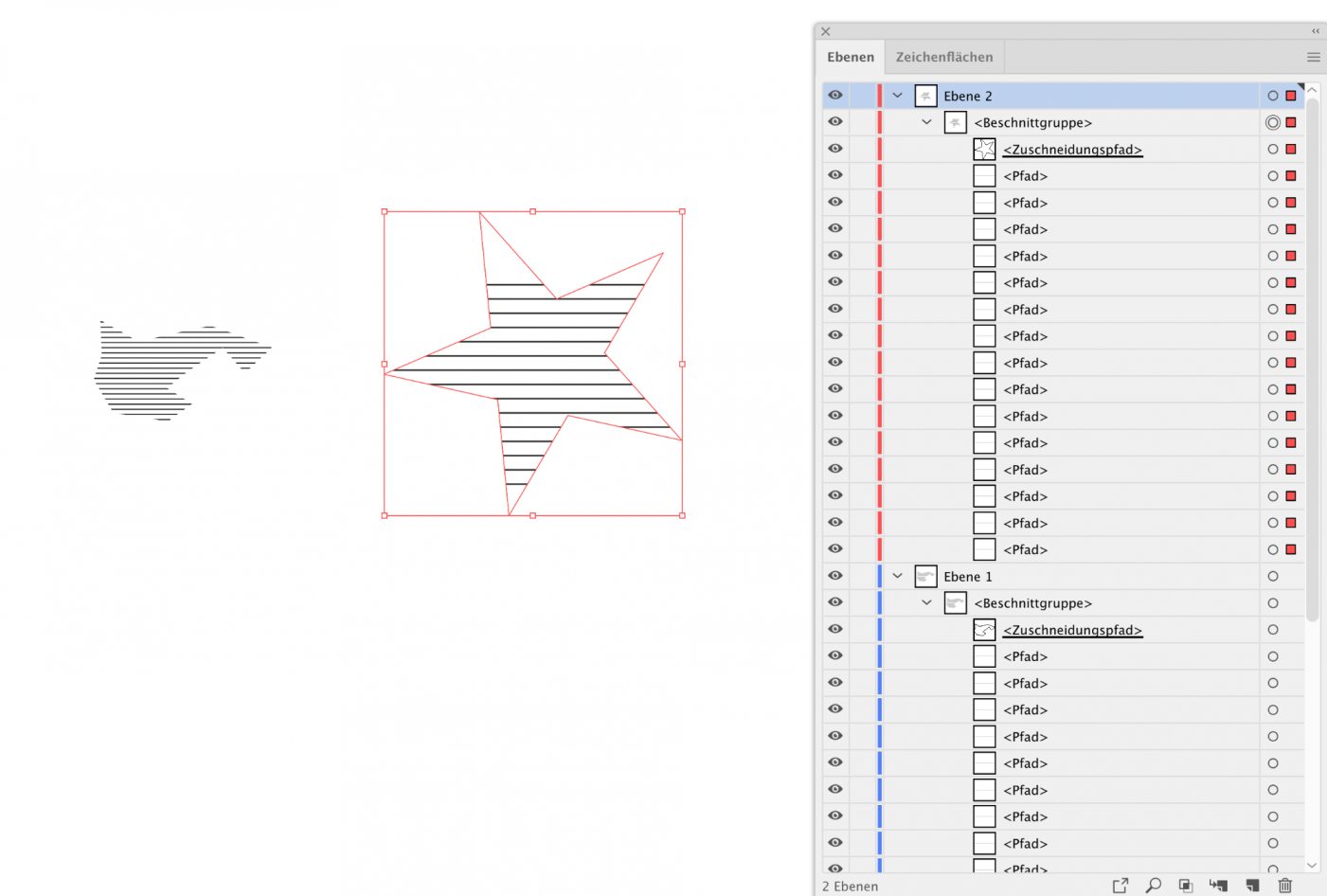Click left-middle handle of star bounding box
Image resolution: width=1327 pixels, height=896 pixels.
pos(385,364)
